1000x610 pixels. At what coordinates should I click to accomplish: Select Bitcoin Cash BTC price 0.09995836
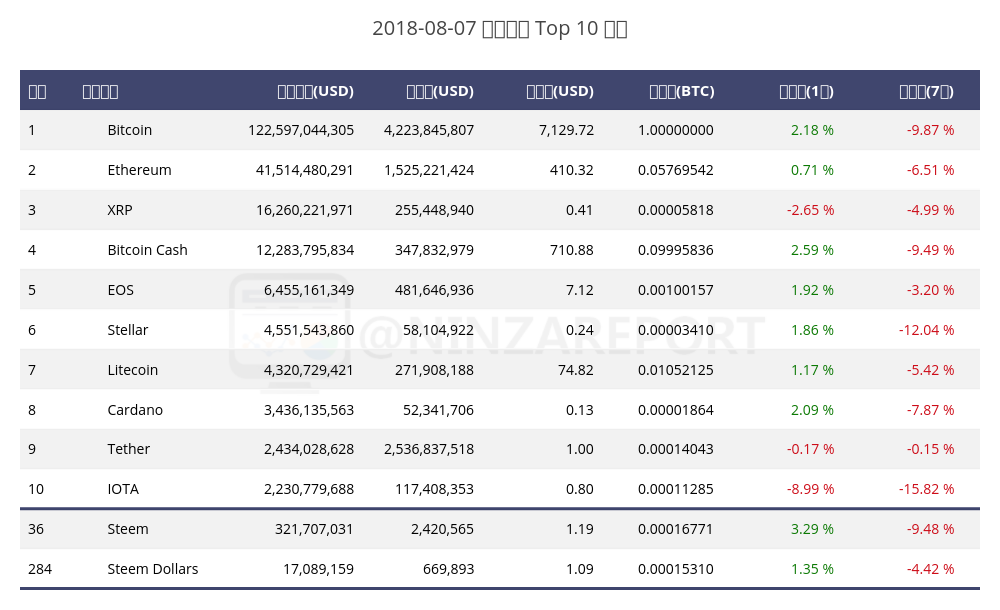675,250
